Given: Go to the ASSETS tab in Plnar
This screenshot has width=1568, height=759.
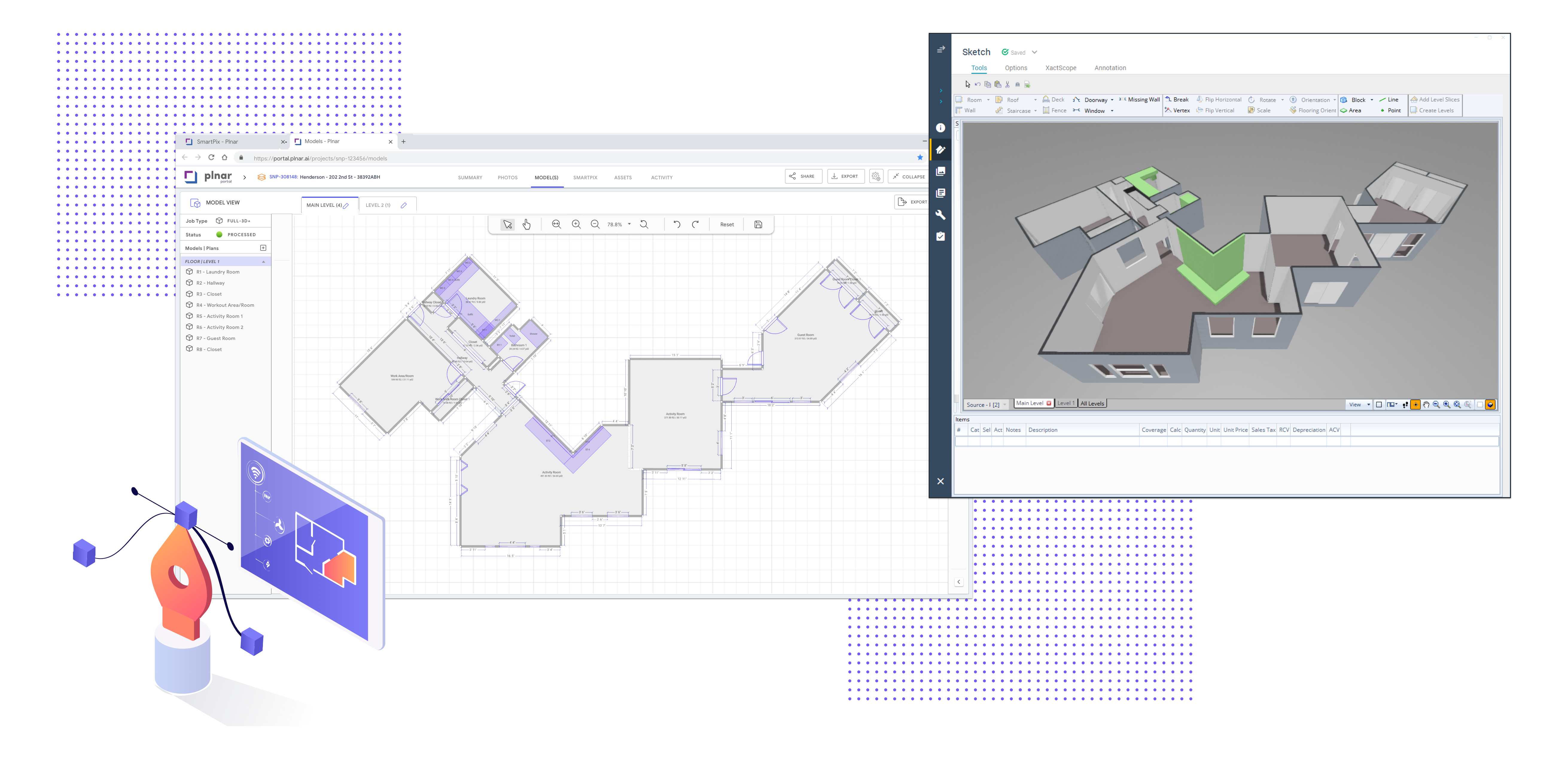Looking at the screenshot, I should [x=623, y=178].
